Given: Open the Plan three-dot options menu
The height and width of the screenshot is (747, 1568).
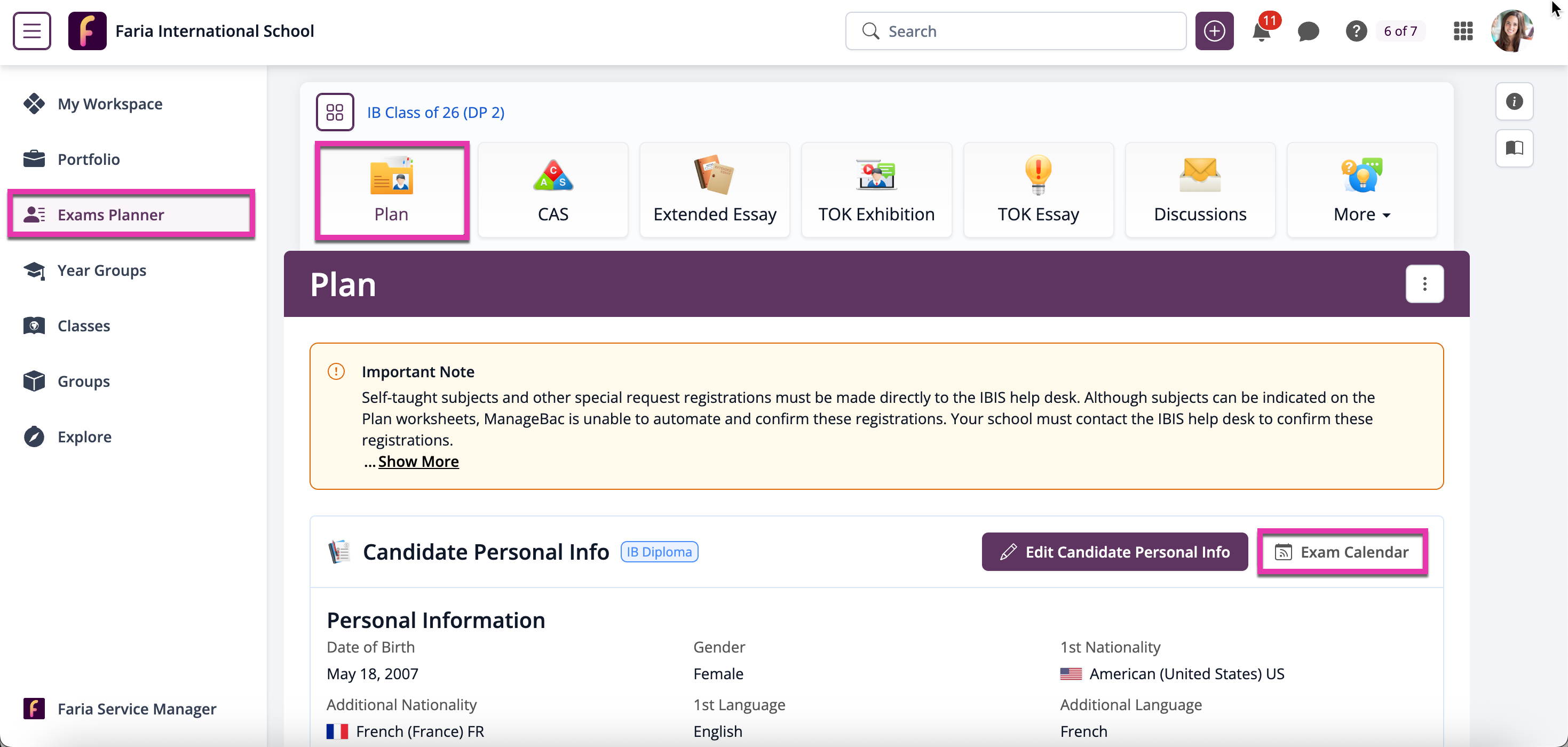Looking at the screenshot, I should (1424, 284).
